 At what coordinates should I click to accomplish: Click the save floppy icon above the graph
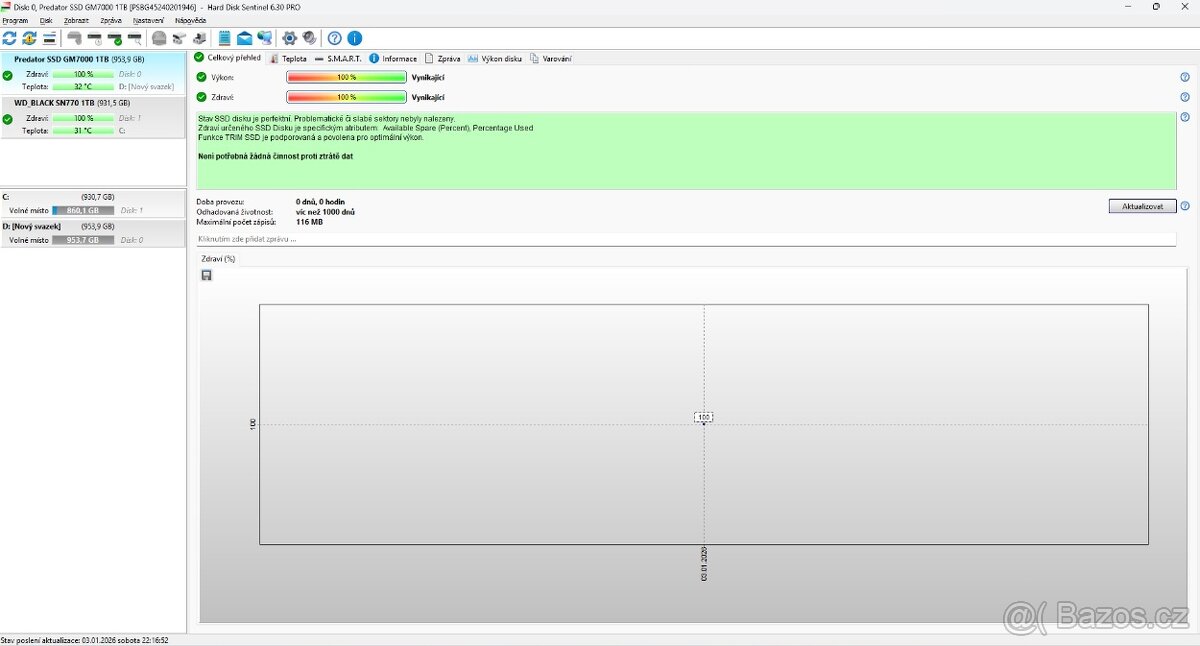click(x=207, y=275)
